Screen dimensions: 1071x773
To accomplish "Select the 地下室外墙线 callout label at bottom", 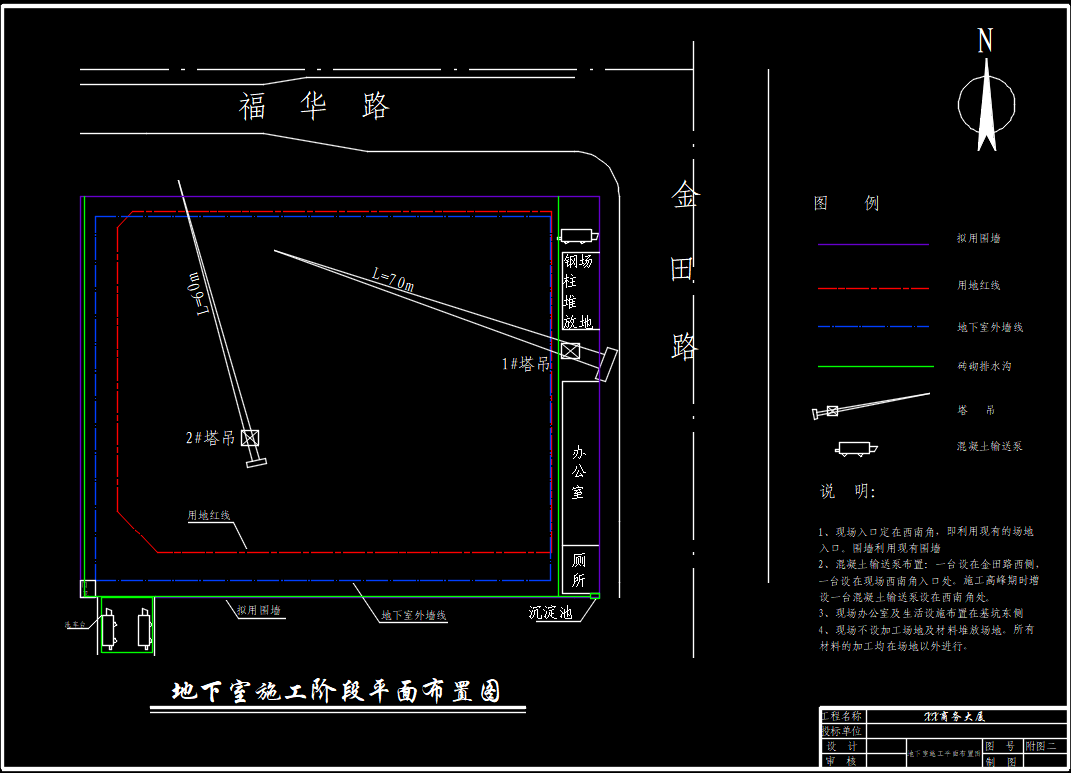I will click(414, 615).
